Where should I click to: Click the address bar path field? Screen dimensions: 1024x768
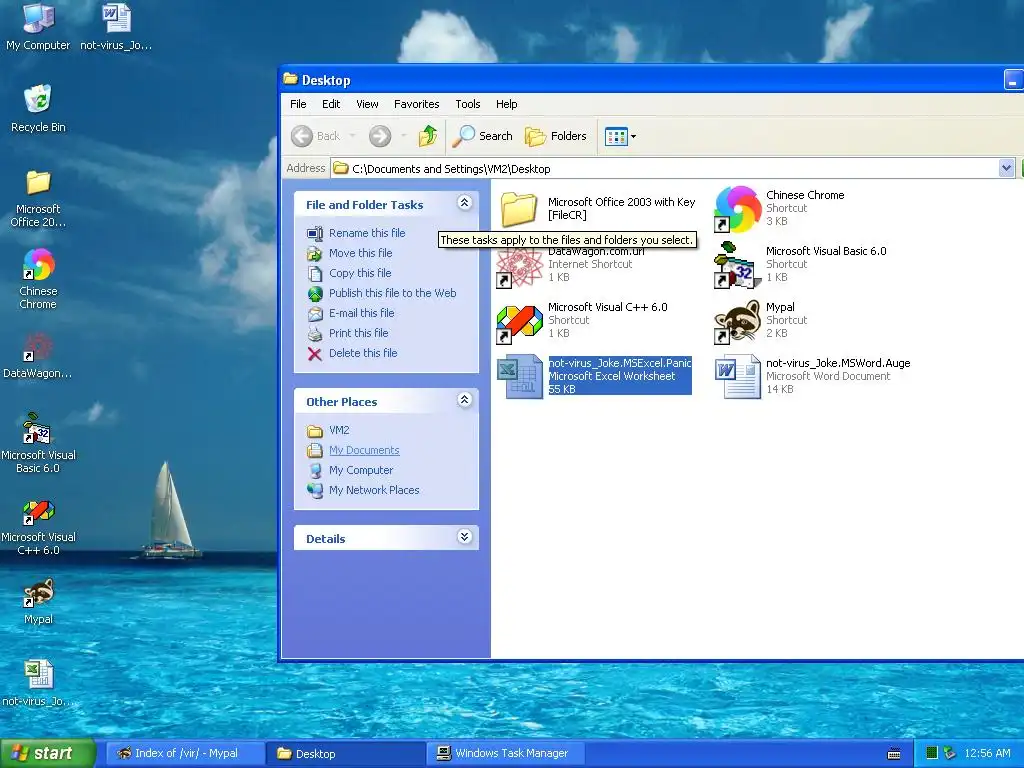(665, 168)
